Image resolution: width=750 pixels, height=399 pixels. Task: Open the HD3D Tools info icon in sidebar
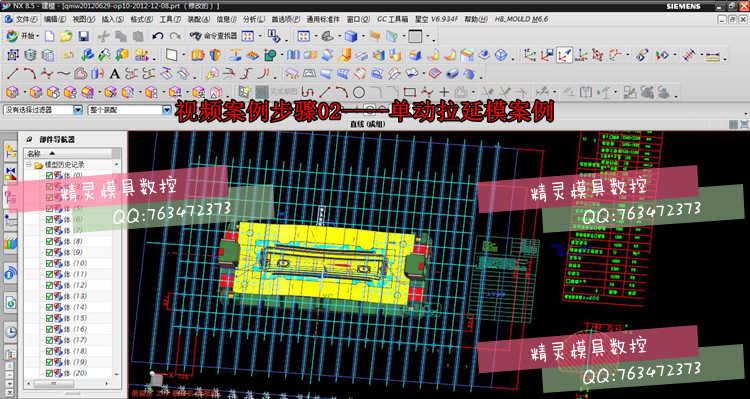pyautogui.click(x=11, y=274)
